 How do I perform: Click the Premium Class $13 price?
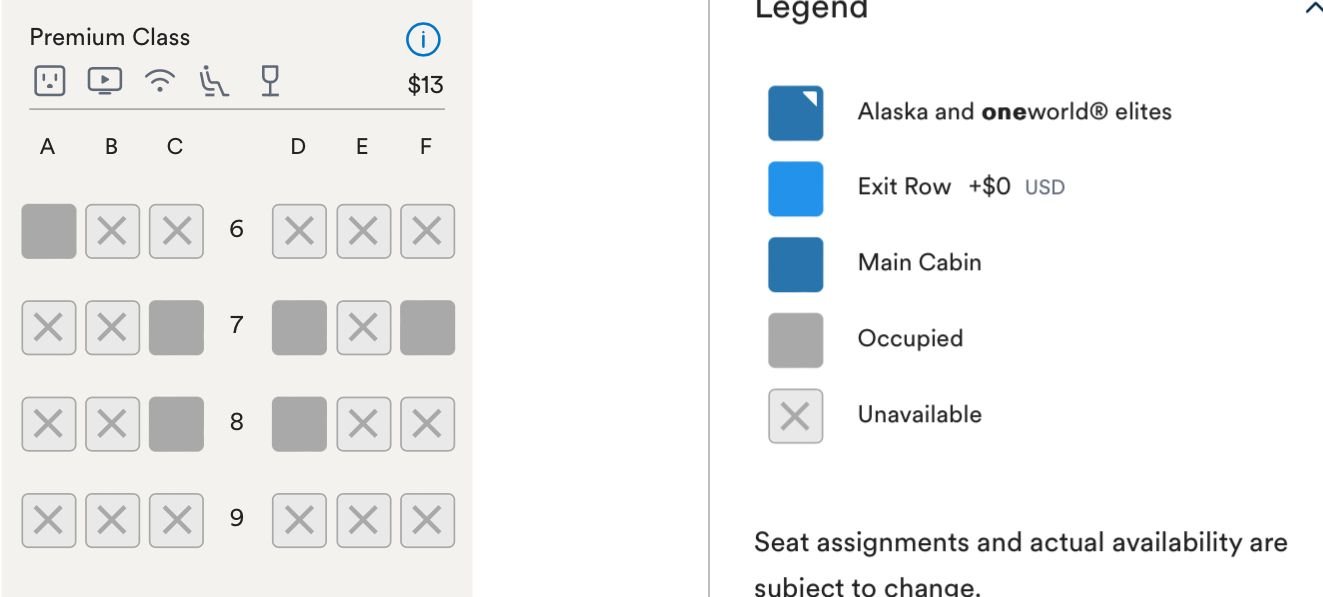point(425,85)
